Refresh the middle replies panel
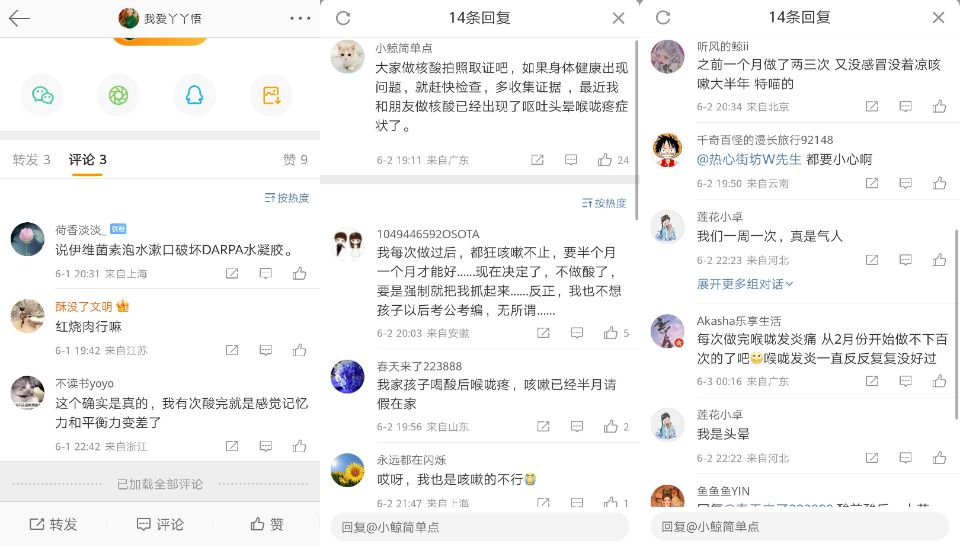The height and width of the screenshot is (546, 960). click(x=343, y=18)
